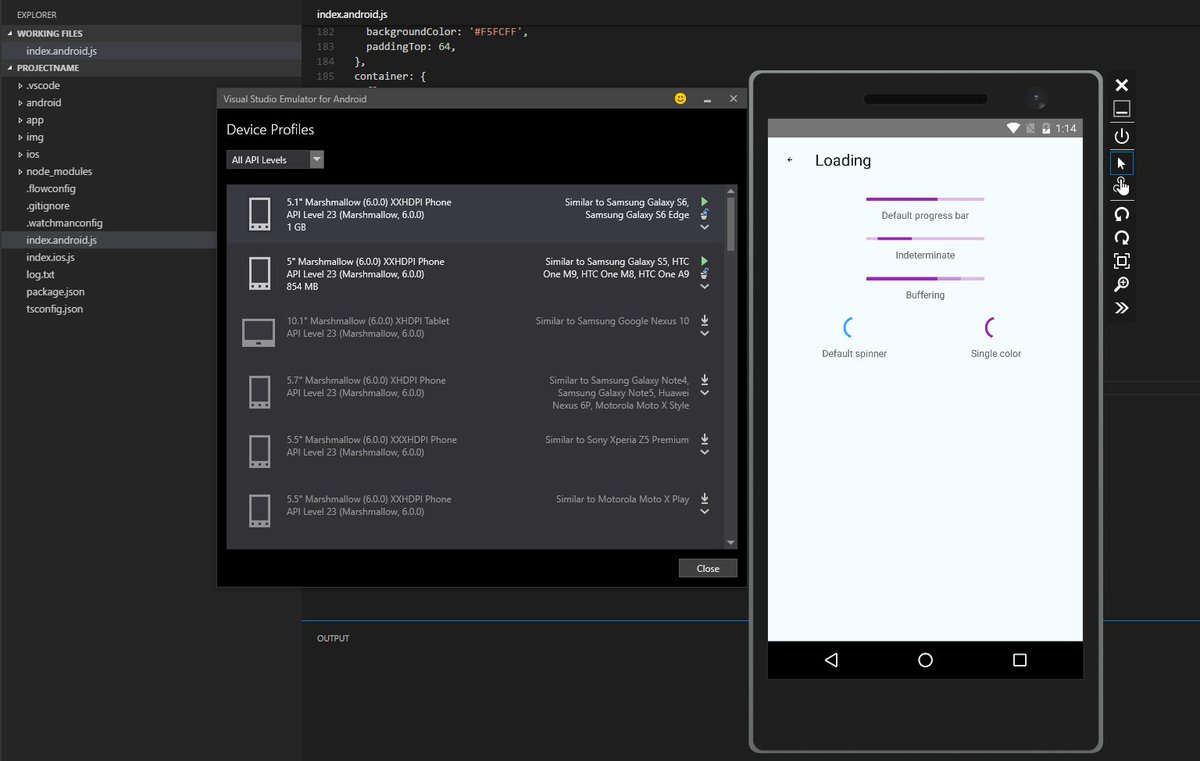Expand details for 5.7" Galaxy Note4 profile
Image resolution: width=1200 pixels, height=761 pixels.
pos(705,393)
